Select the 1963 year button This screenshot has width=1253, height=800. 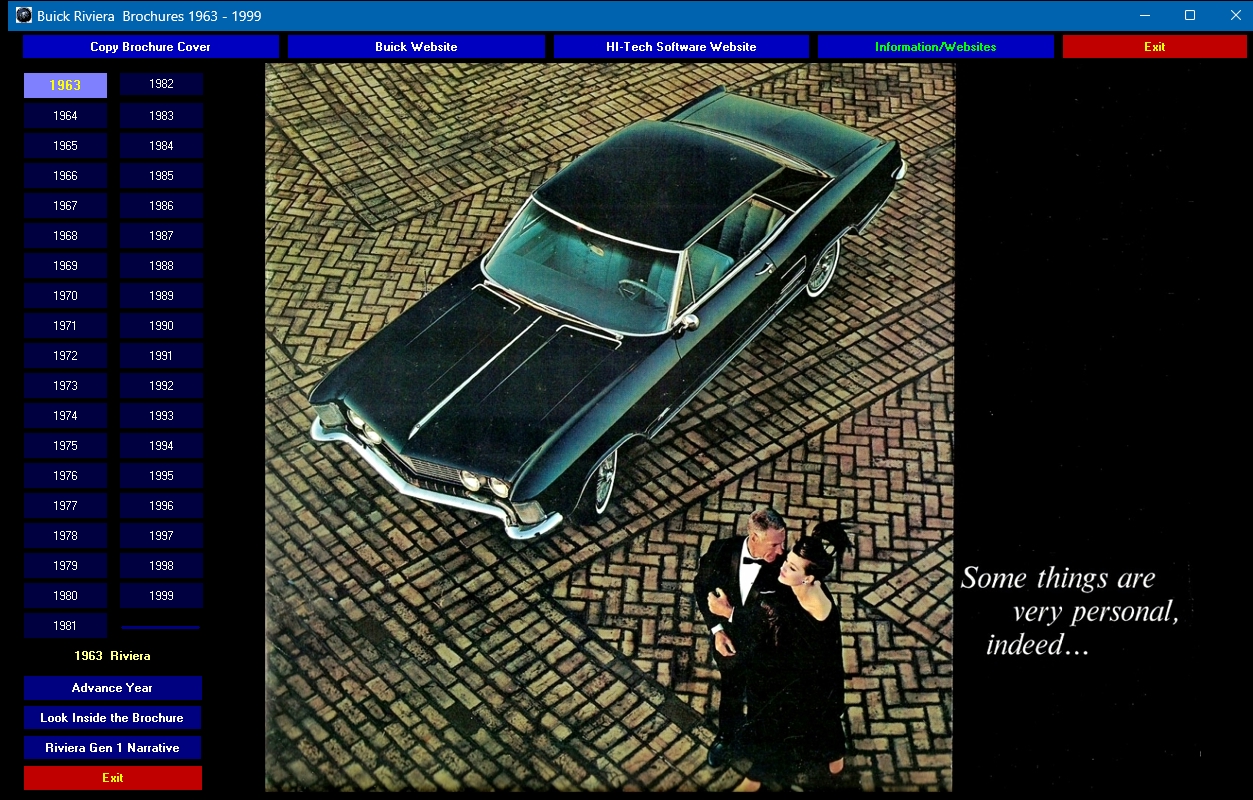(x=65, y=86)
